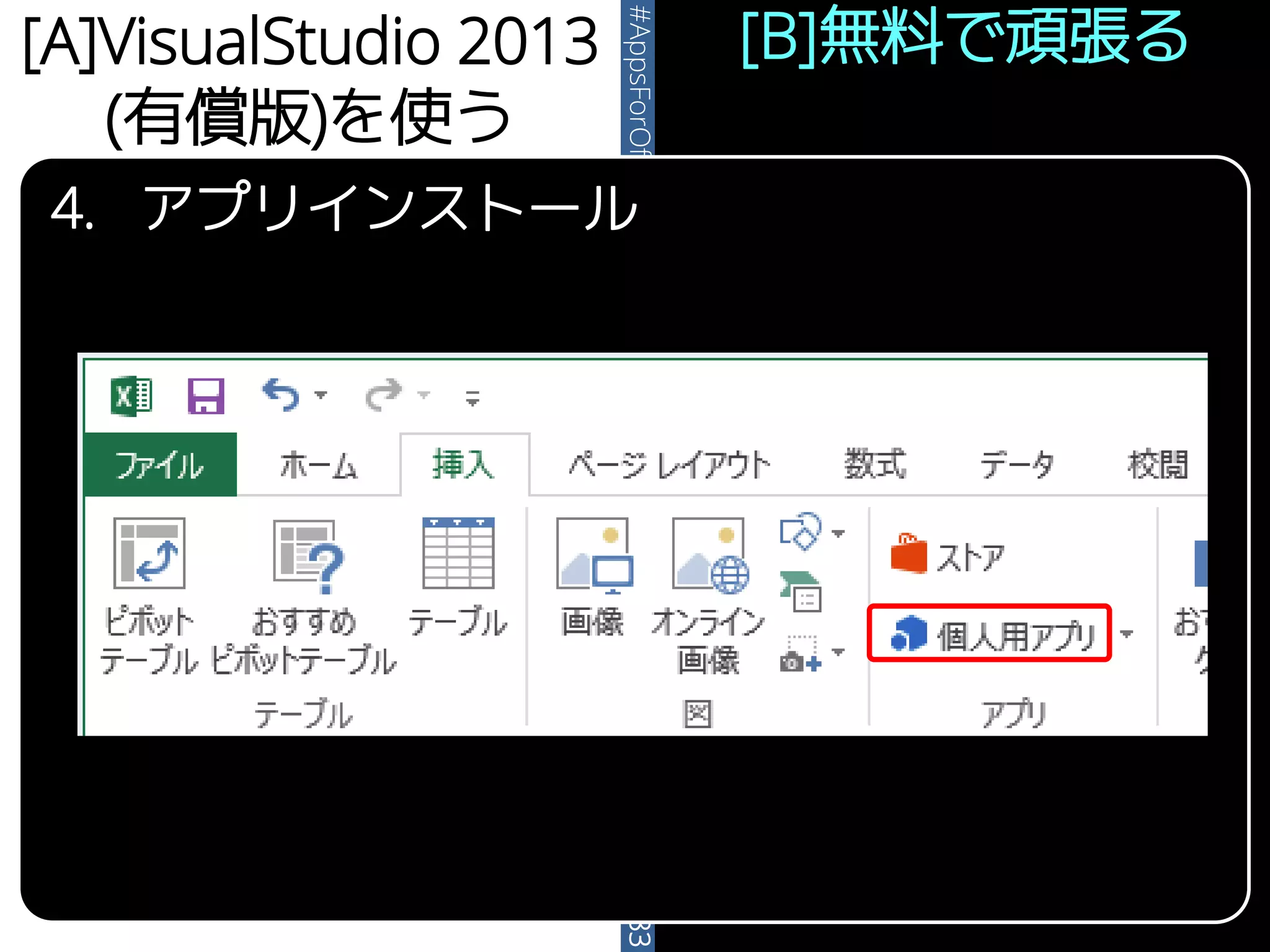
Task: Insert a ピボットテーブル
Action: [x=149, y=596]
